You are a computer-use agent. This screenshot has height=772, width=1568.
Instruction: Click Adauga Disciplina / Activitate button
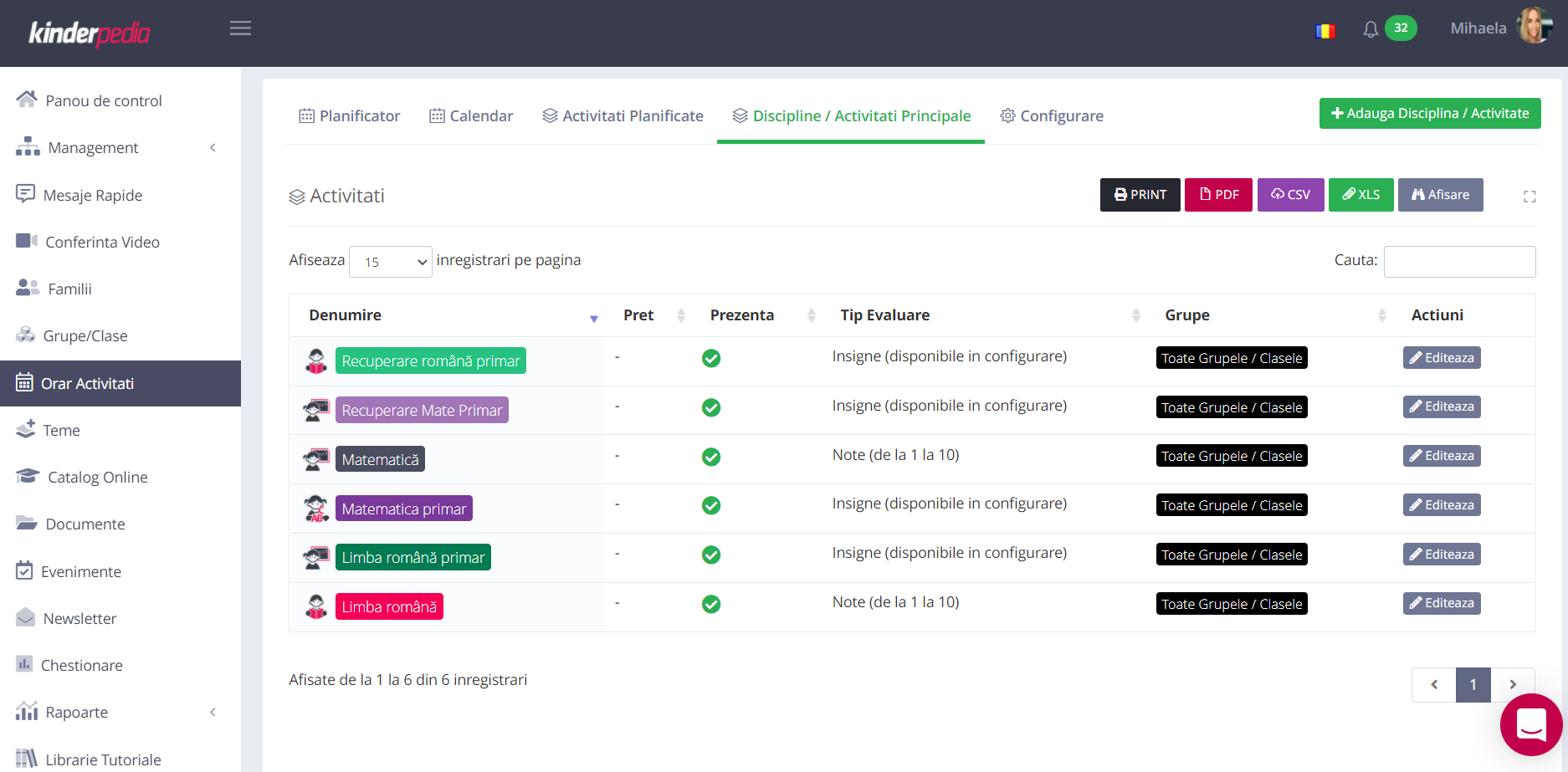pos(1429,114)
